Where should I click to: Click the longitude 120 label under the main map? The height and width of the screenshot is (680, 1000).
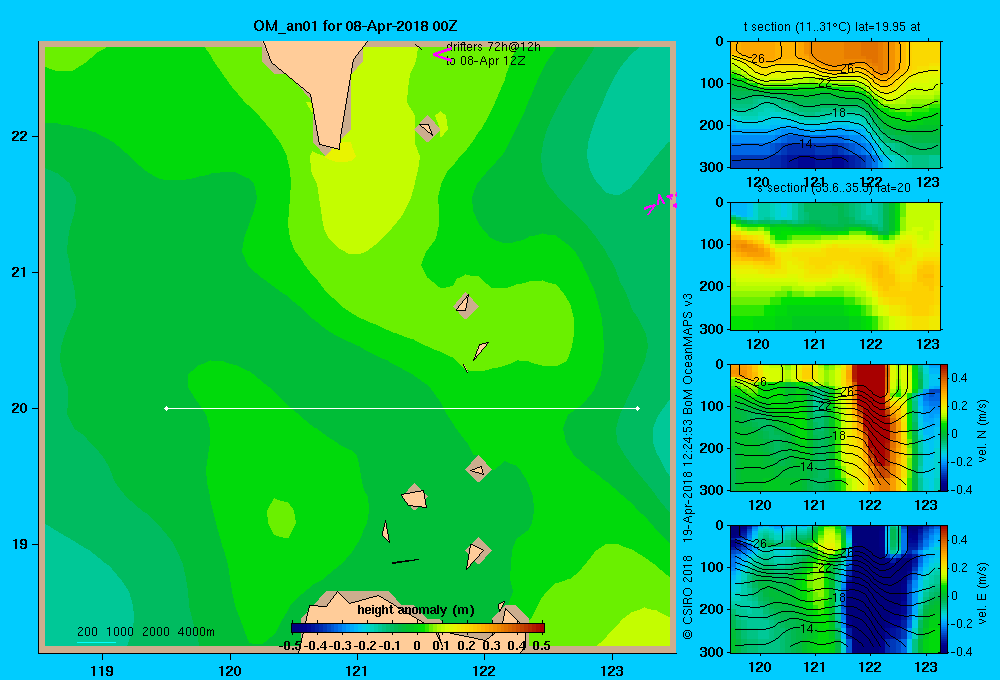(230, 670)
